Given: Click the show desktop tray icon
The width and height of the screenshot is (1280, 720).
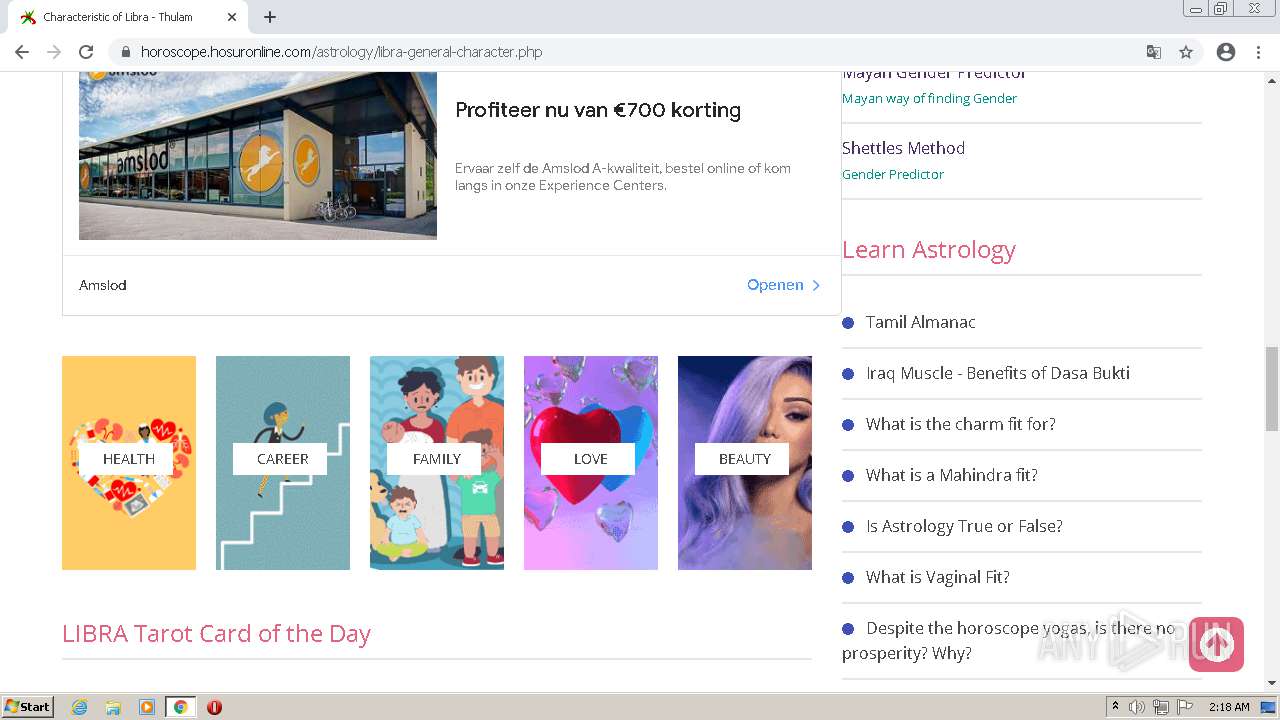Looking at the screenshot, I should click(1268, 707).
